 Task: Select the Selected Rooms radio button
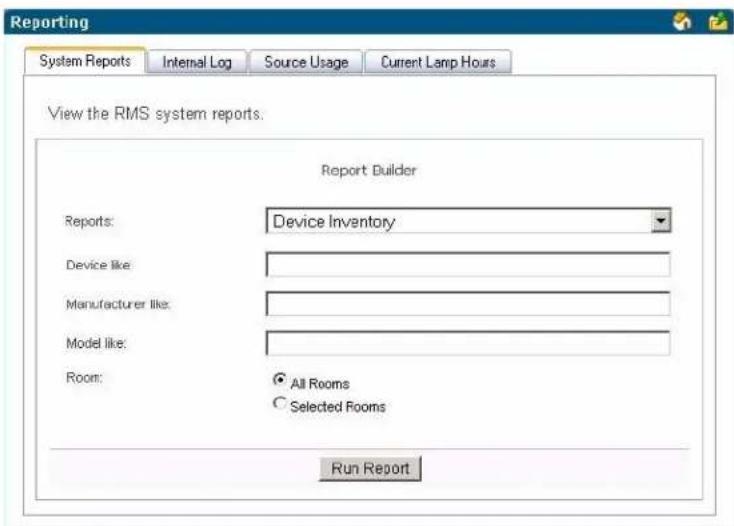point(279,403)
